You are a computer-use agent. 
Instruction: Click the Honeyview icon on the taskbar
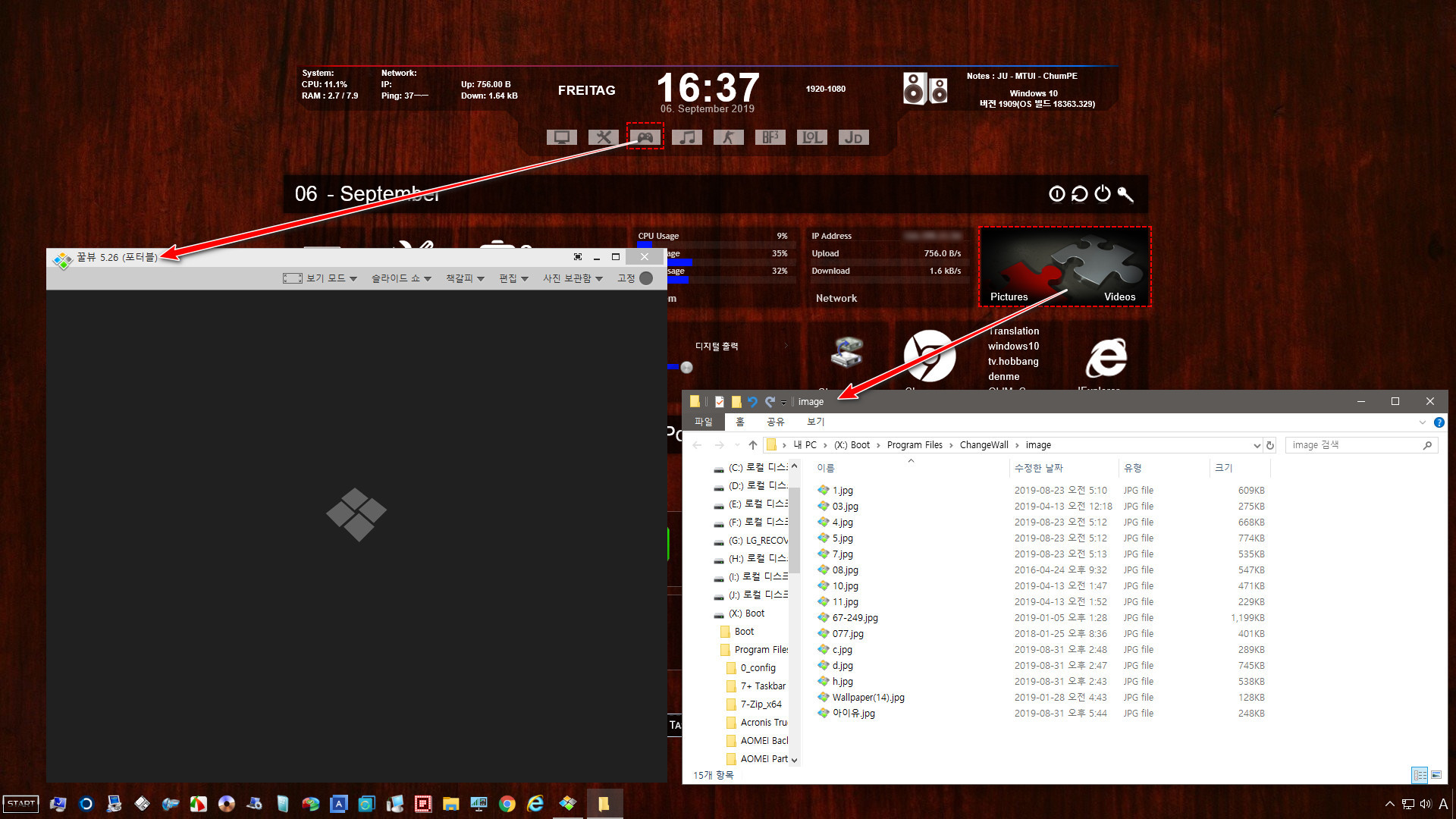tap(568, 803)
